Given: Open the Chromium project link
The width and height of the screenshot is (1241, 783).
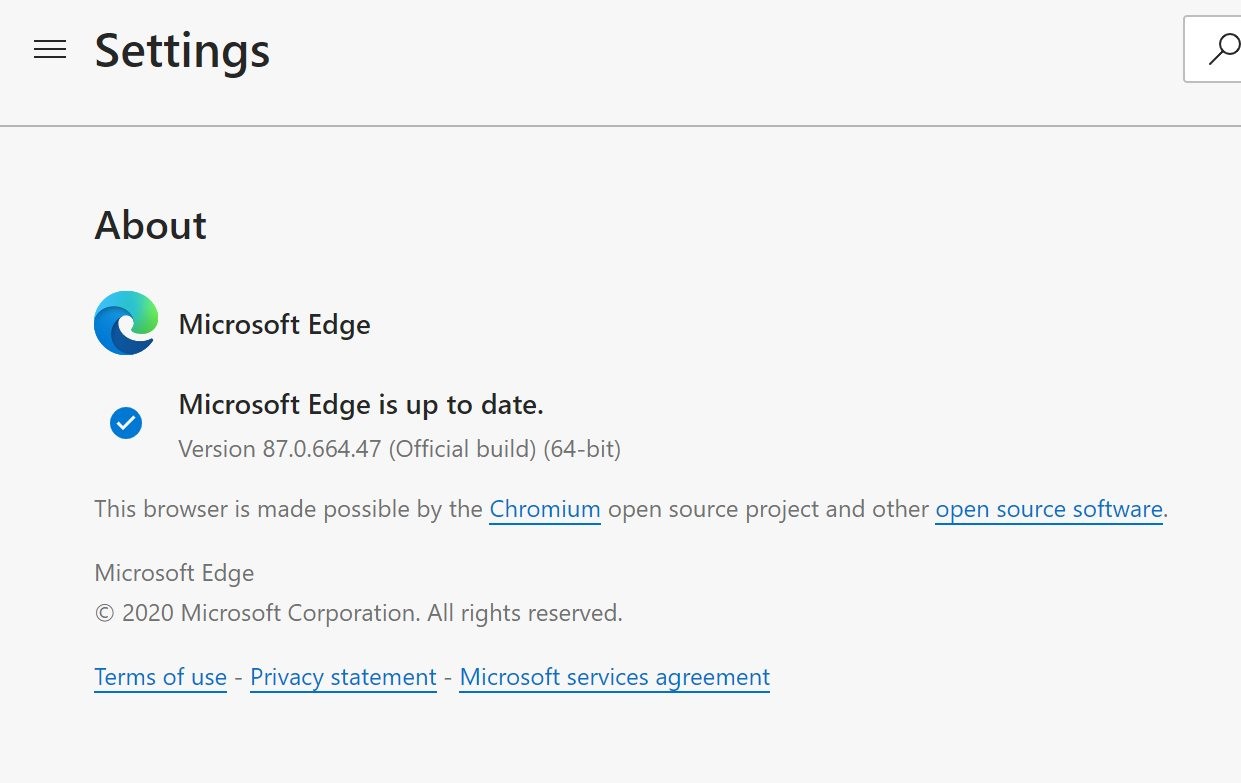Looking at the screenshot, I should point(544,509).
